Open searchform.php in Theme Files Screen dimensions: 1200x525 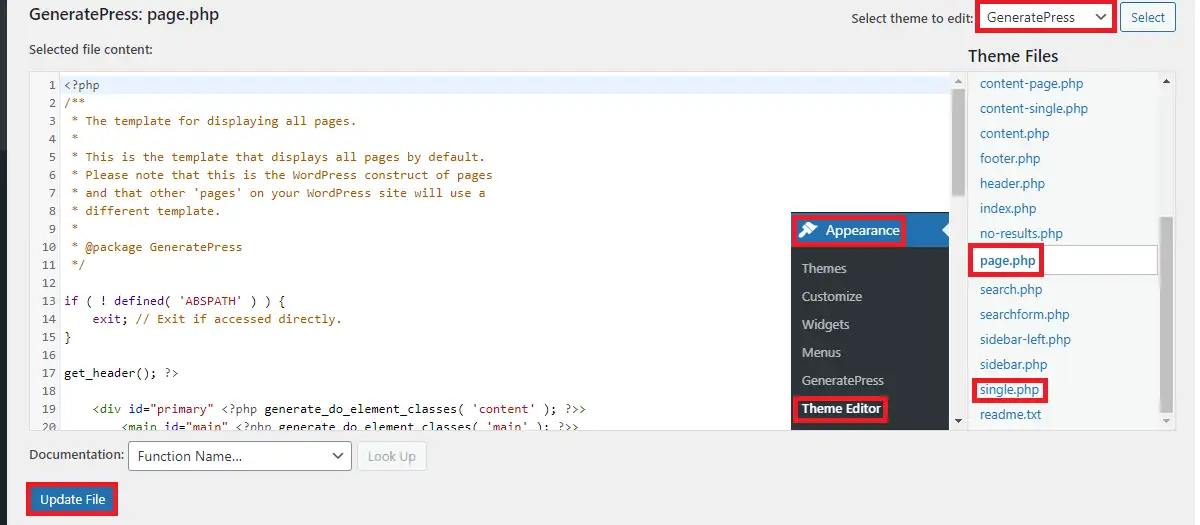click(1024, 315)
